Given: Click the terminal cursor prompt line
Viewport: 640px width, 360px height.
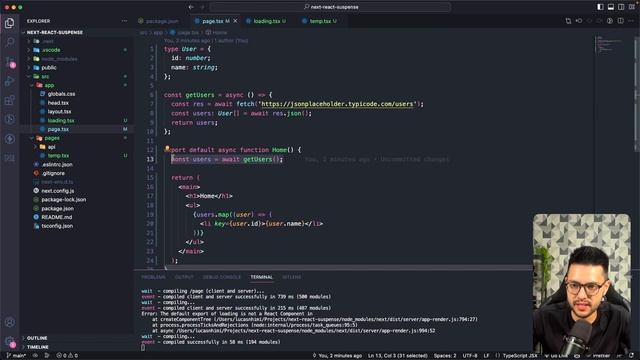Looking at the screenshot, I should coord(143,348).
